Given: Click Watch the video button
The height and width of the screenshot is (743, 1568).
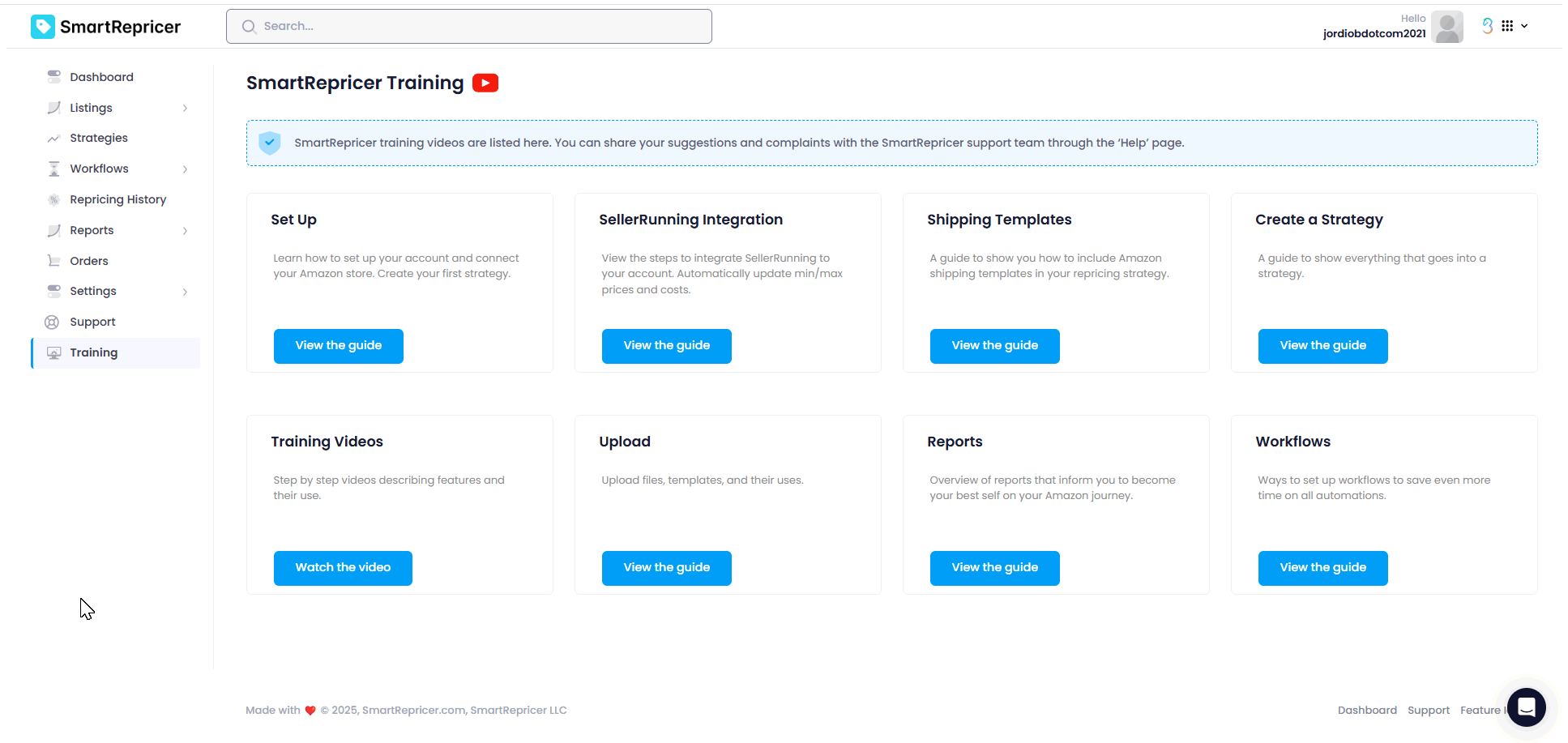Looking at the screenshot, I should [343, 568].
